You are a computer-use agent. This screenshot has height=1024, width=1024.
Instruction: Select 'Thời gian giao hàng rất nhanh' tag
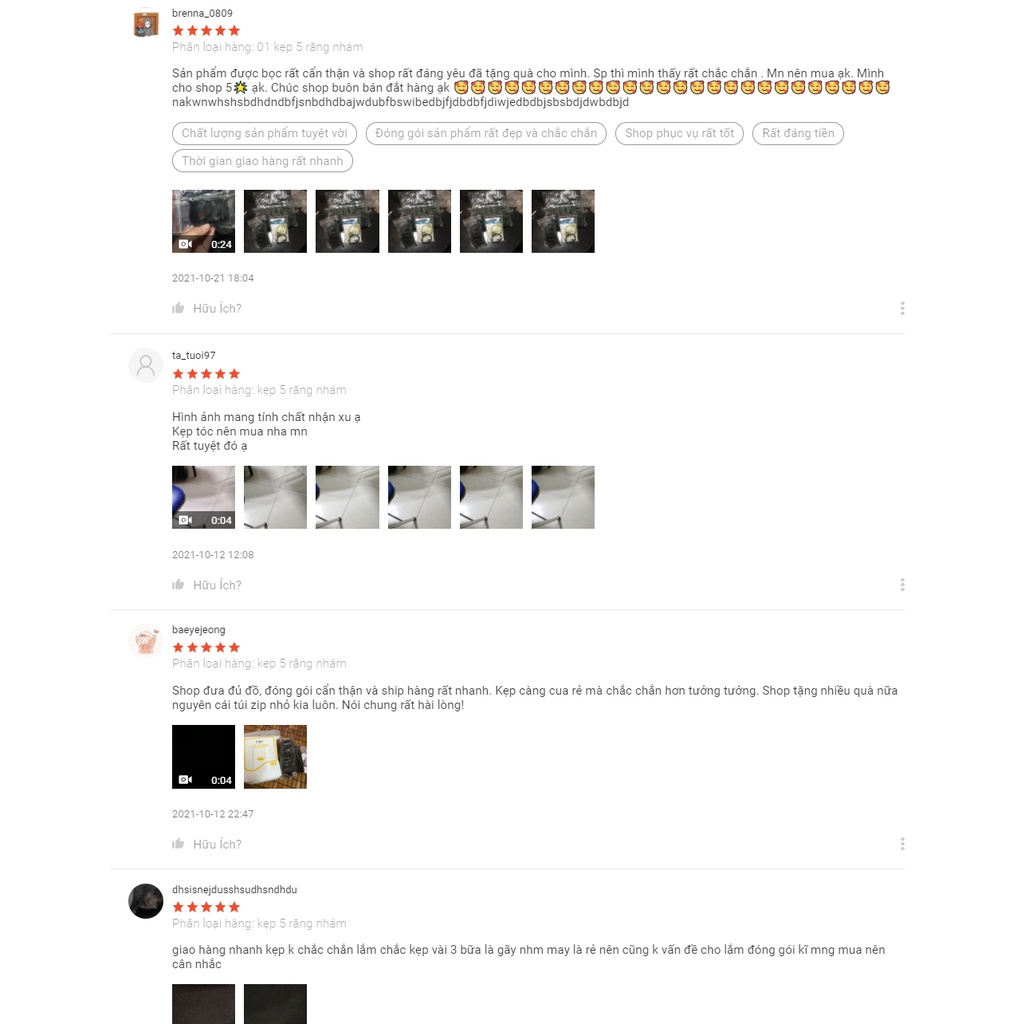[263, 161]
